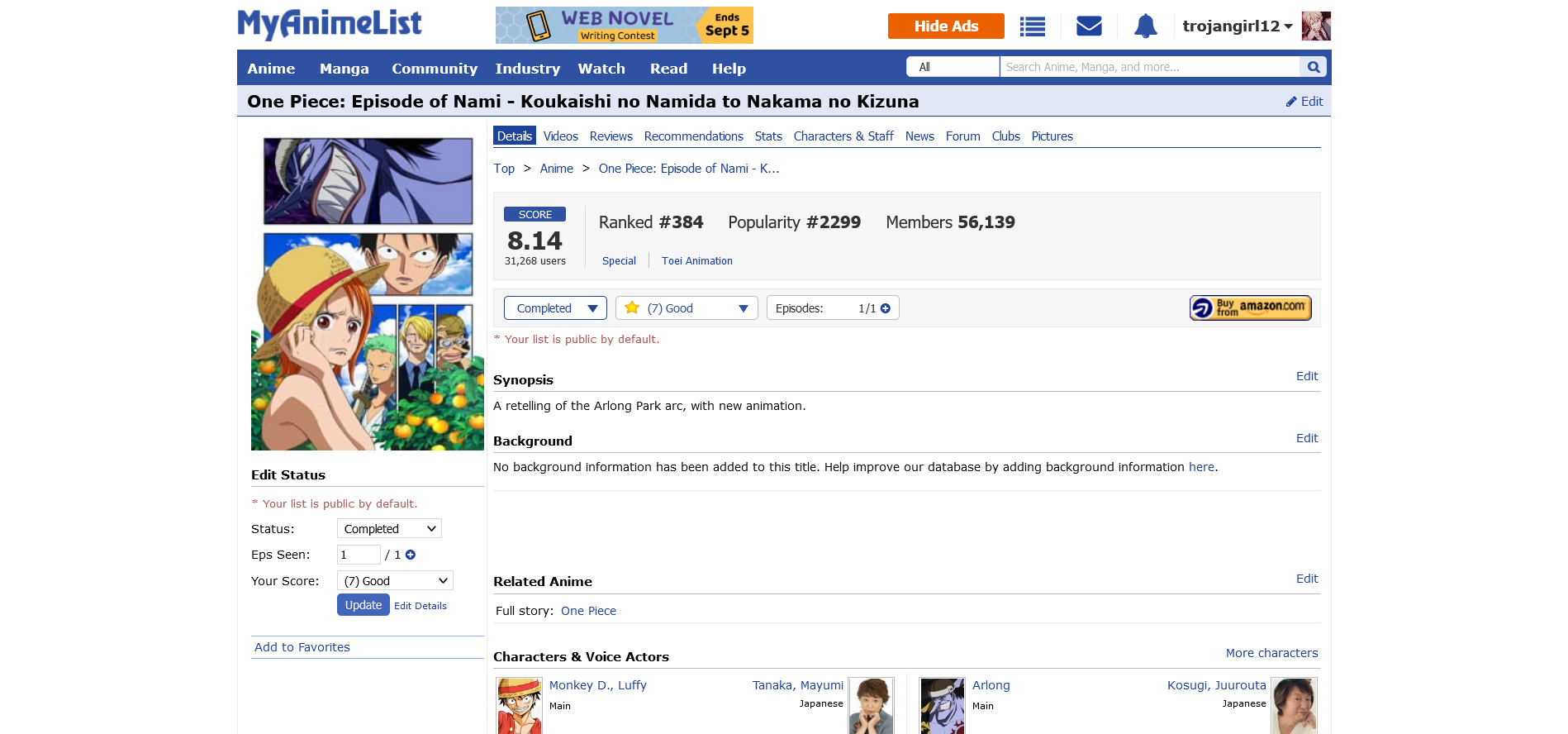Open the messages envelope icon
The height and width of the screenshot is (734, 1568).
click(1089, 26)
